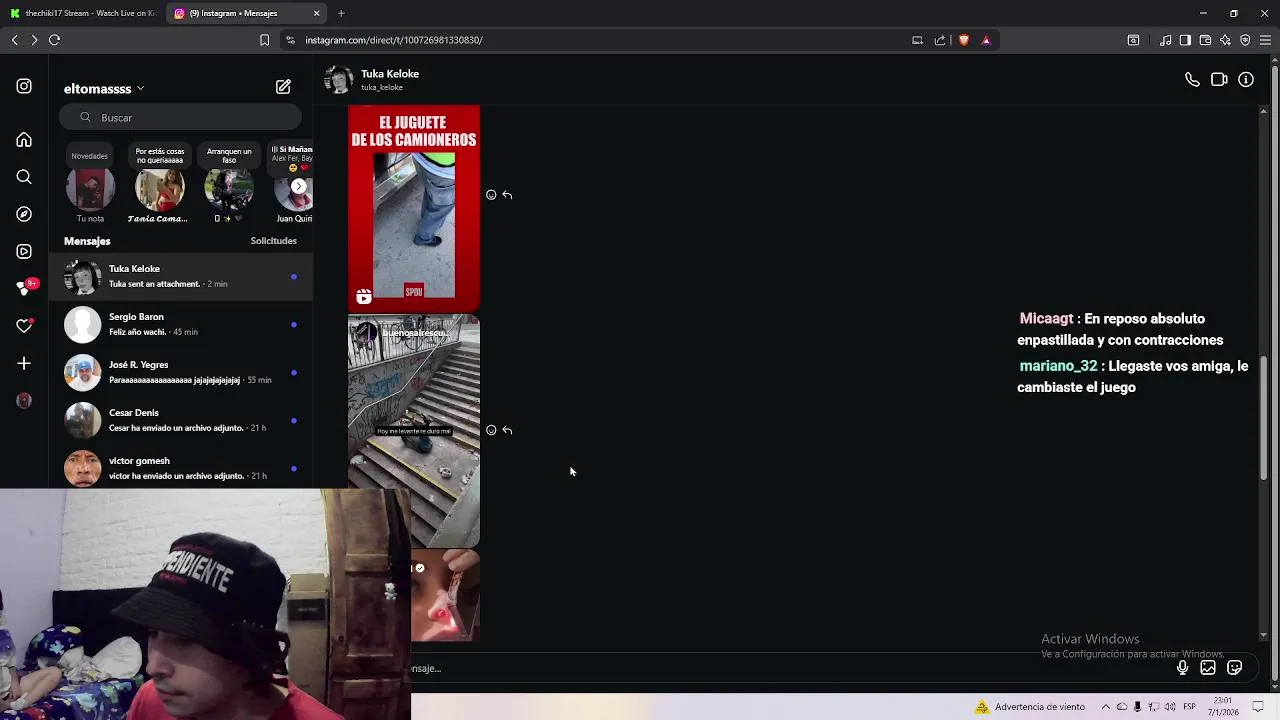Open own profile avatar in sidebar

24,401
